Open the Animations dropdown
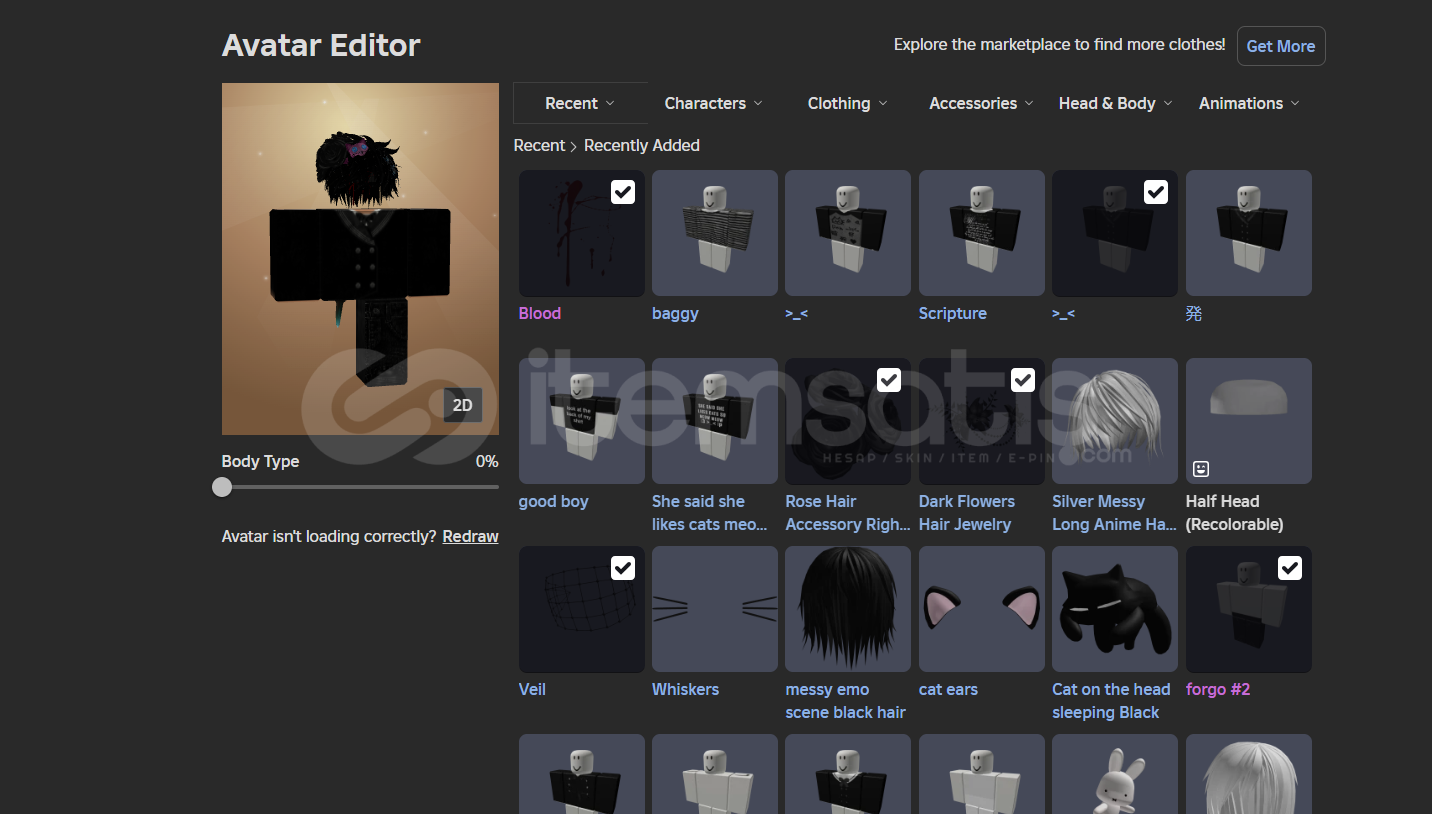The width and height of the screenshot is (1432, 814). [1249, 103]
